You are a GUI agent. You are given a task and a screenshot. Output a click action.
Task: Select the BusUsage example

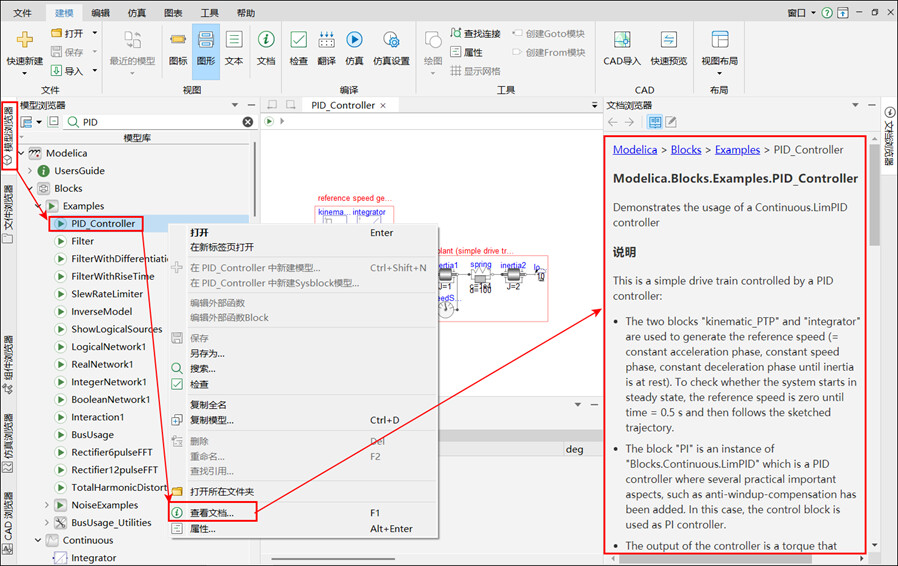click(92, 435)
